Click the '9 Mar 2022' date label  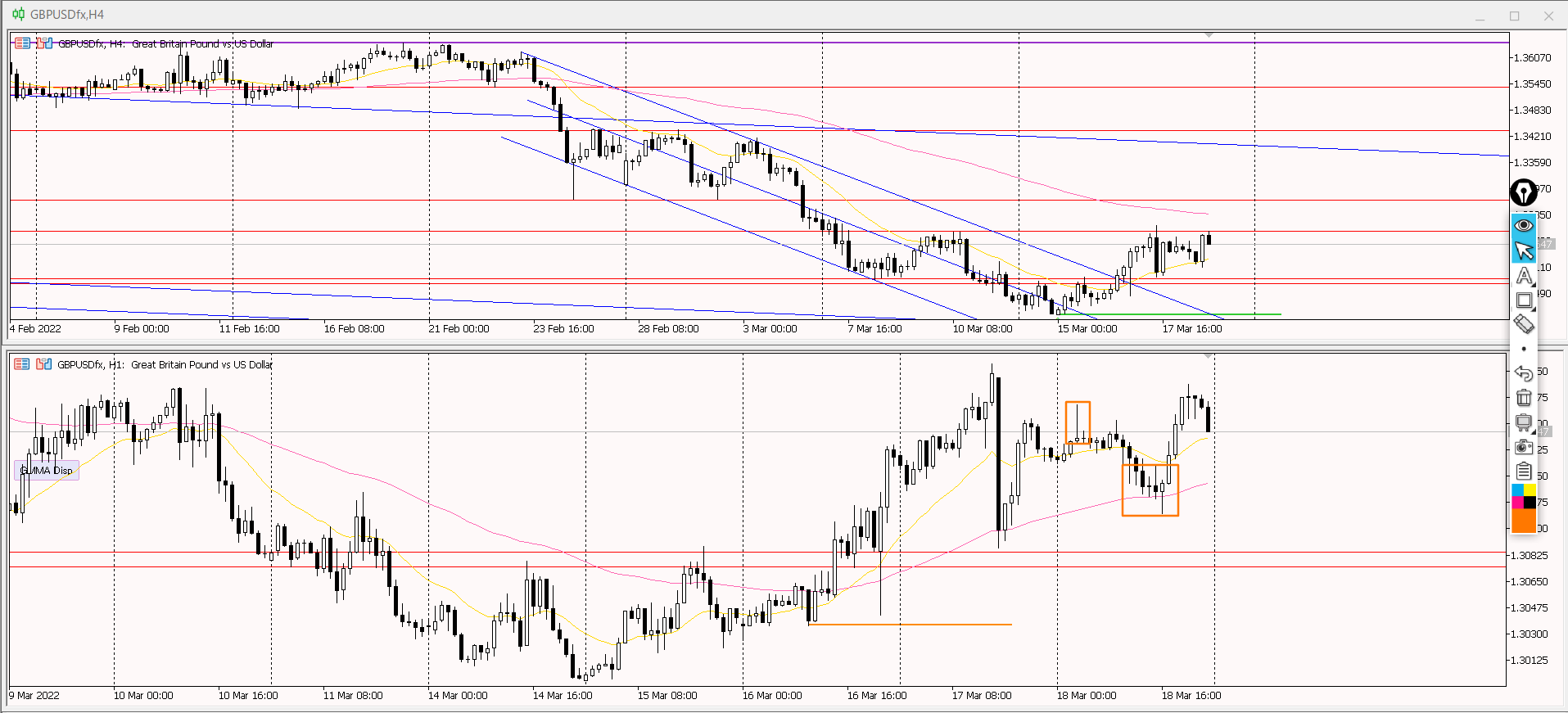click(34, 695)
